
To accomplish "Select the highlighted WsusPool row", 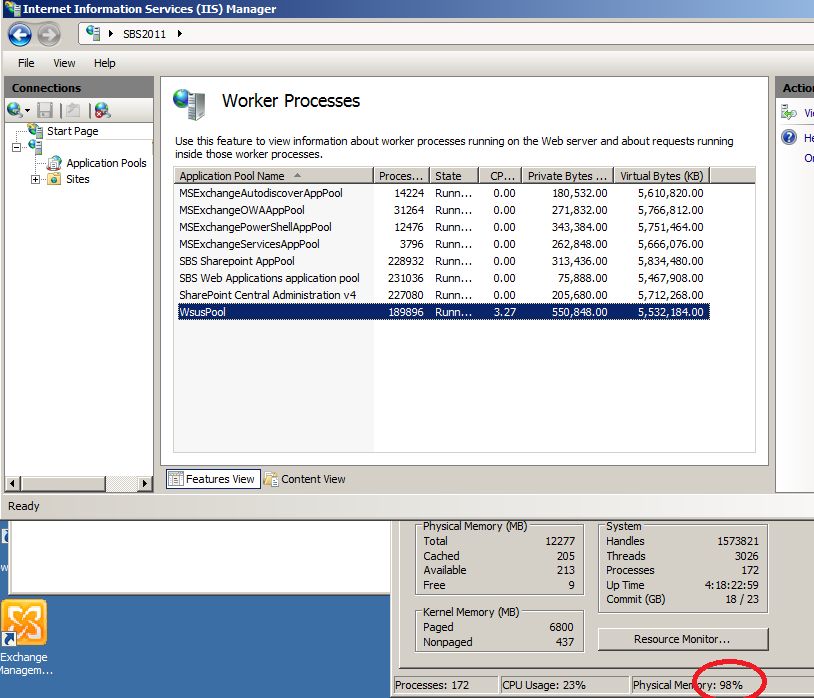I will point(444,312).
